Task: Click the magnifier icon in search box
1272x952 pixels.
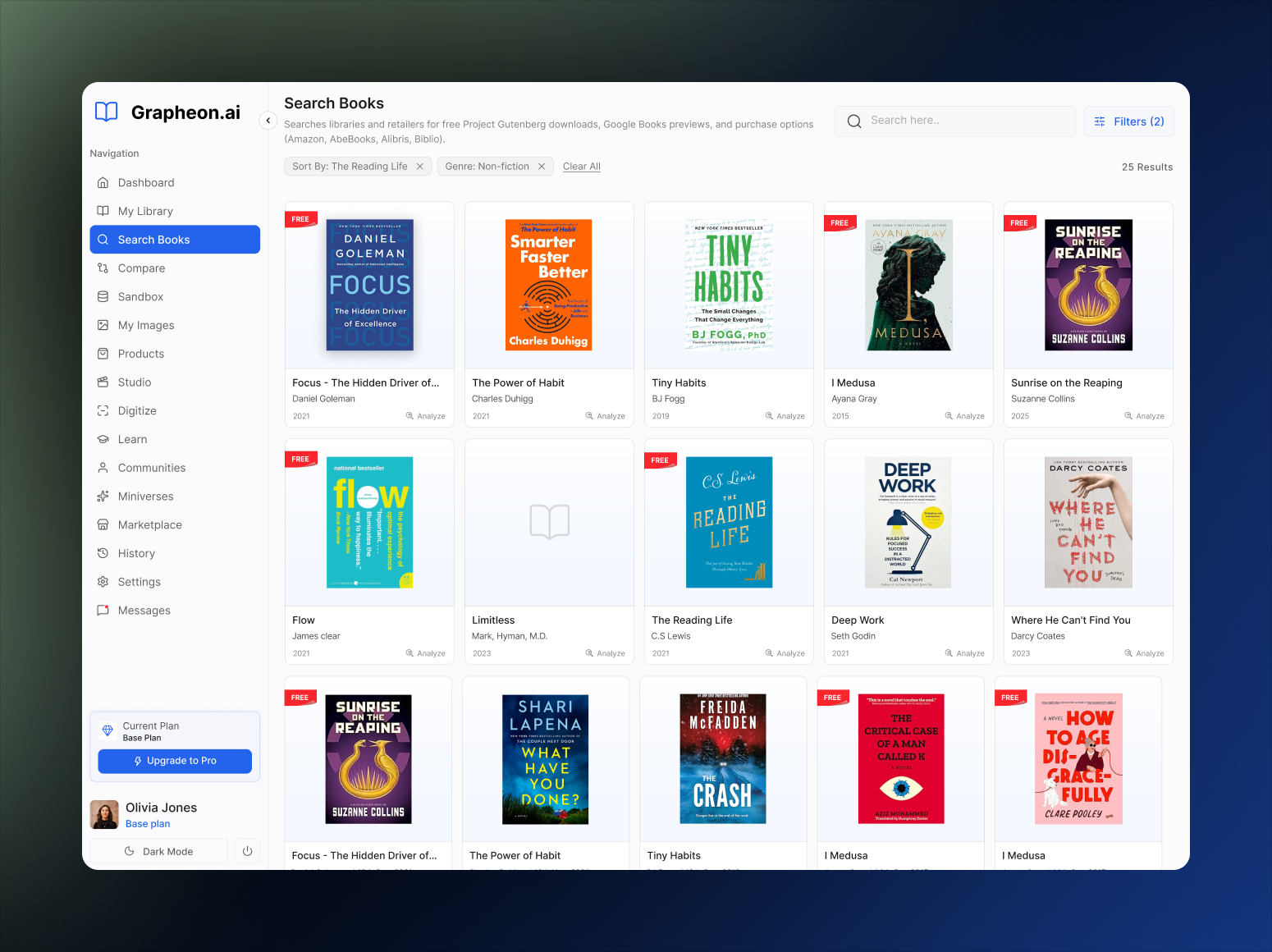Action: coord(854,121)
